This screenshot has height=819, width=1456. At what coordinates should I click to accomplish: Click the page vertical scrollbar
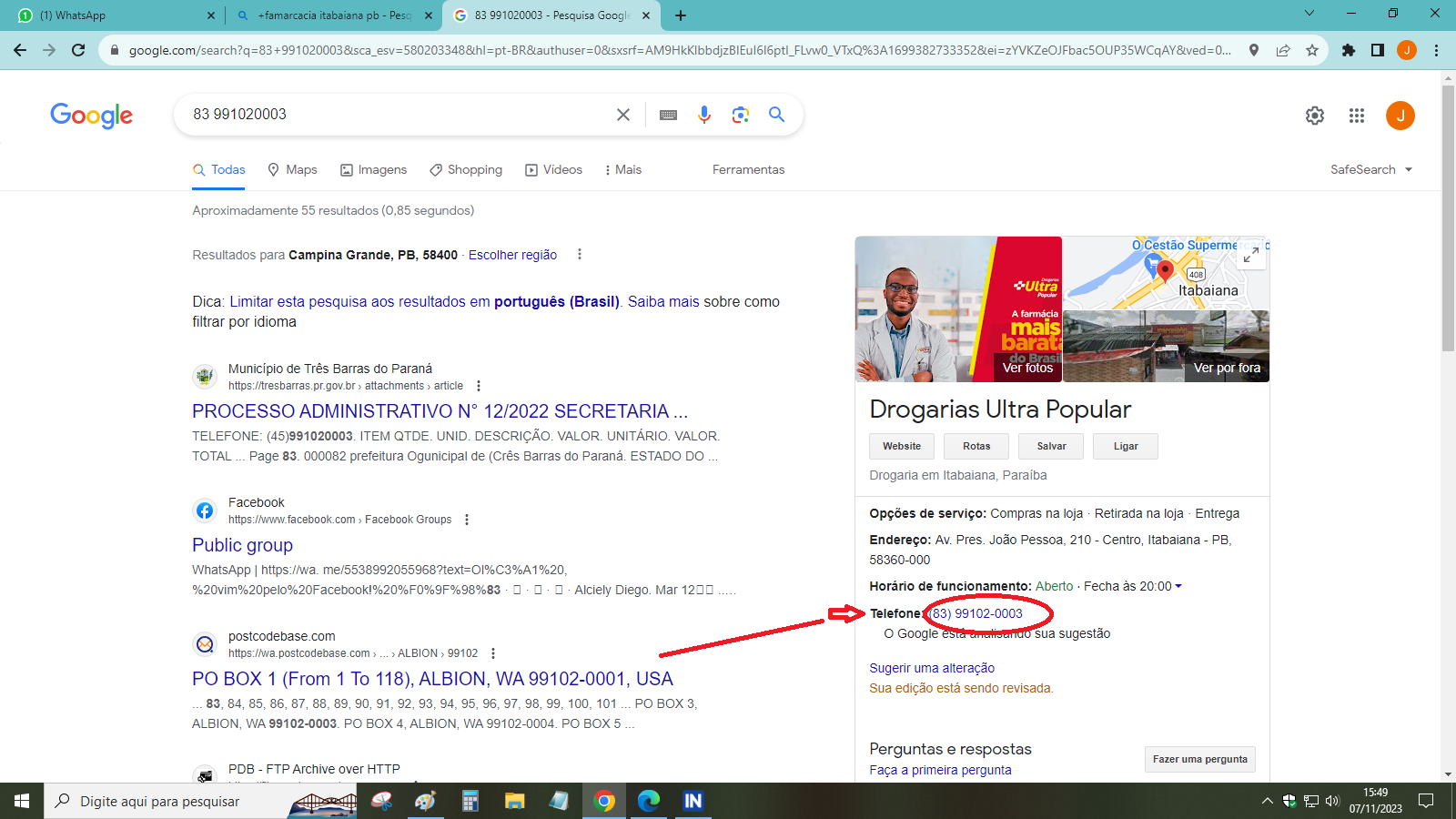click(x=1448, y=218)
